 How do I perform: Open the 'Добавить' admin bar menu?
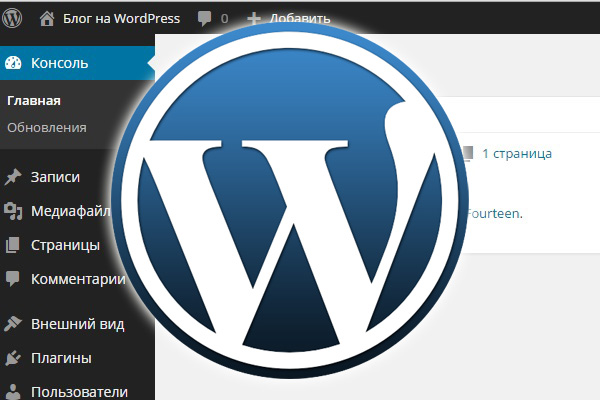[x=300, y=18]
